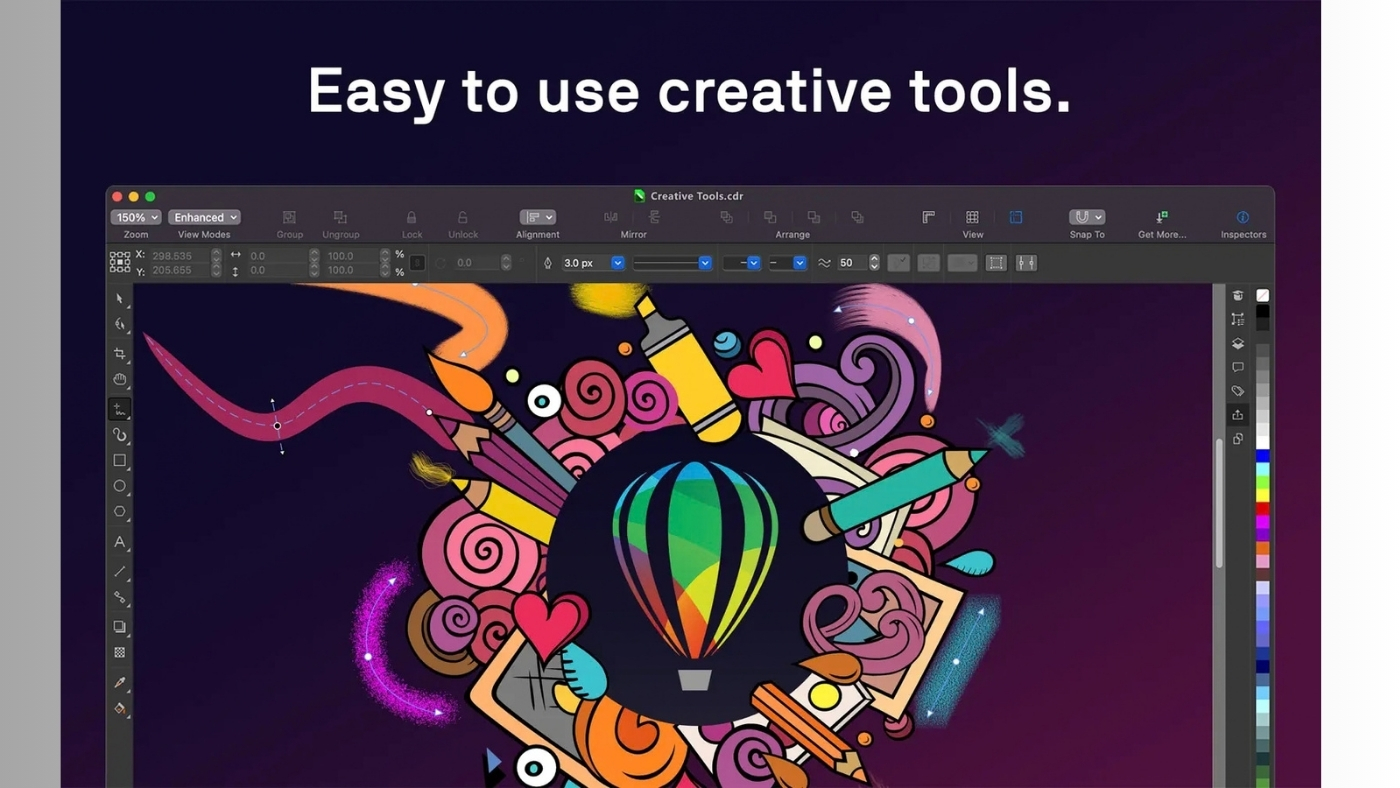Click the Creative Tools.cdr window title
The width and height of the screenshot is (1400, 788).
point(696,196)
